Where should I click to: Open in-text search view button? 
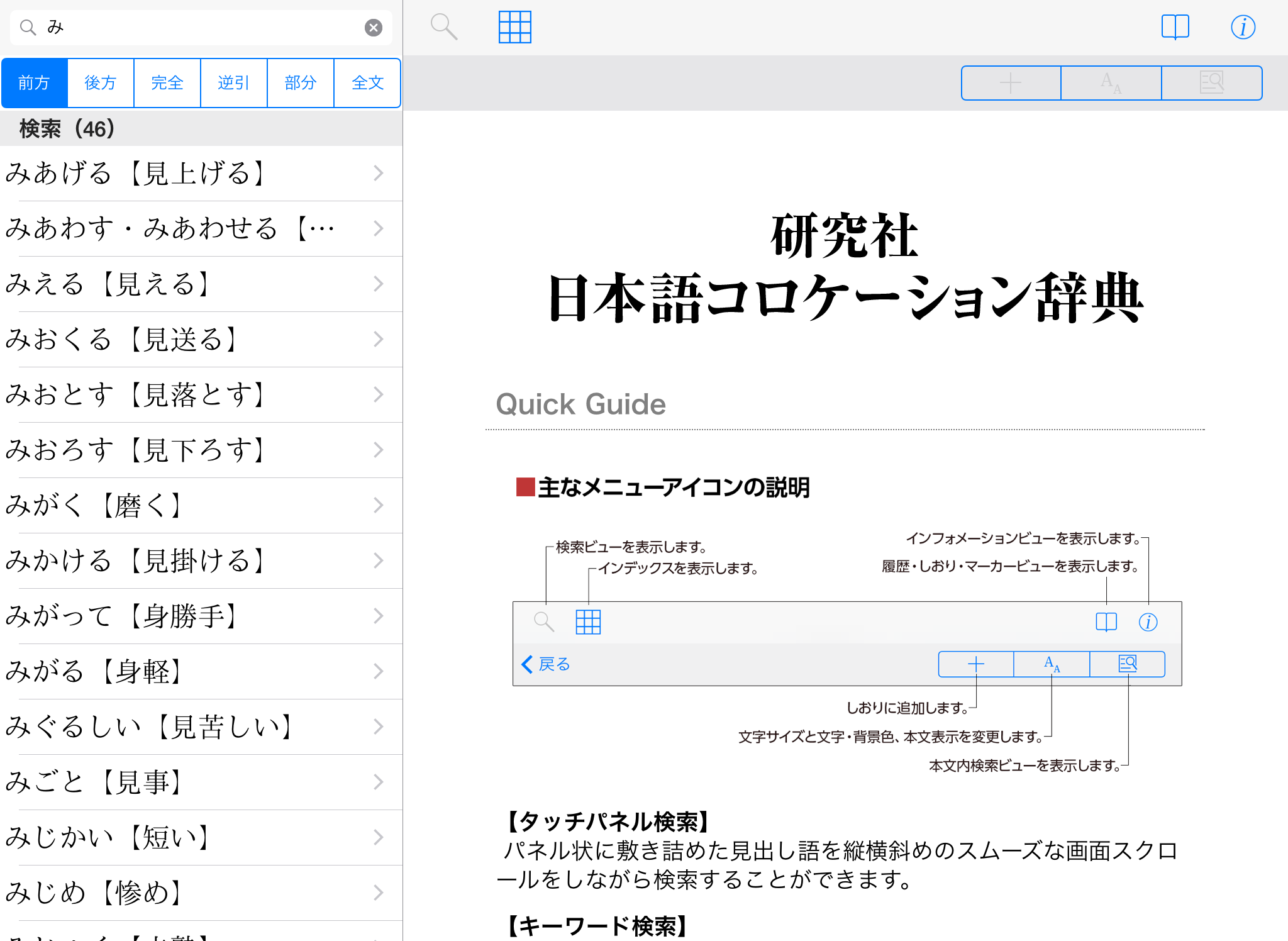coord(1211,83)
